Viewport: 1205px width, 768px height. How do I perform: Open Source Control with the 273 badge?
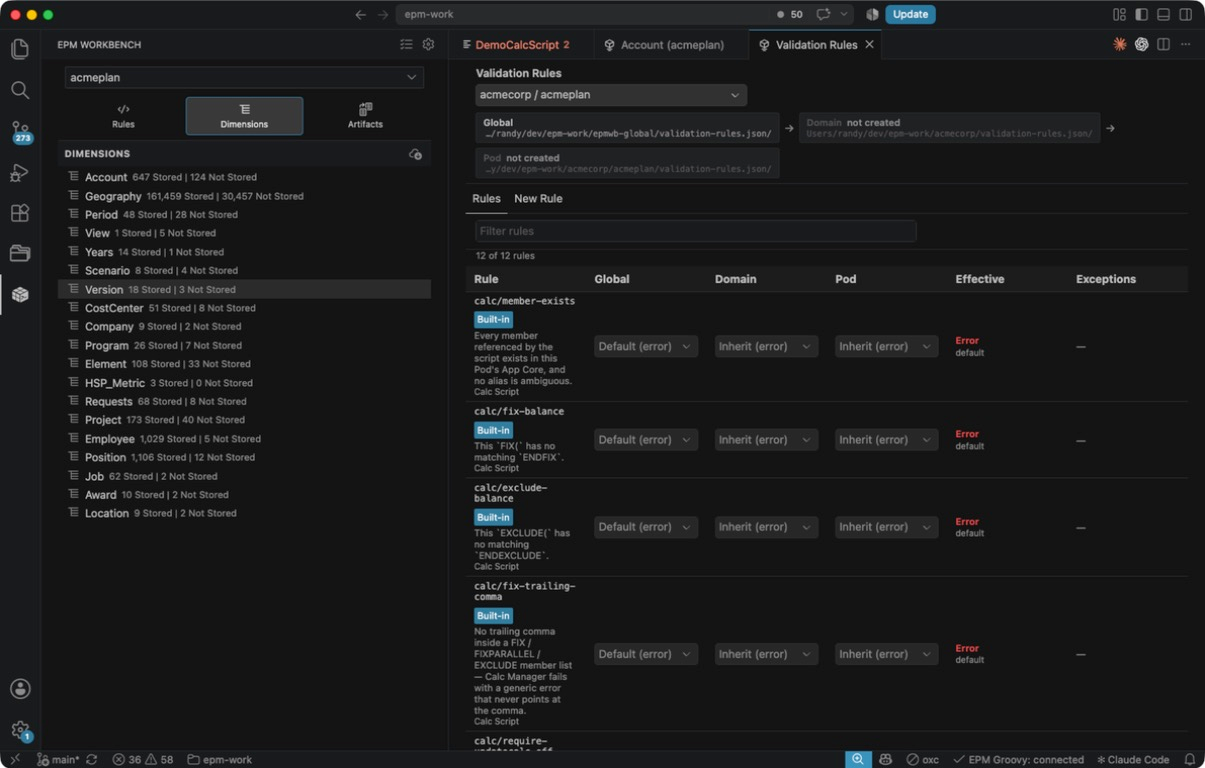pos(20,131)
